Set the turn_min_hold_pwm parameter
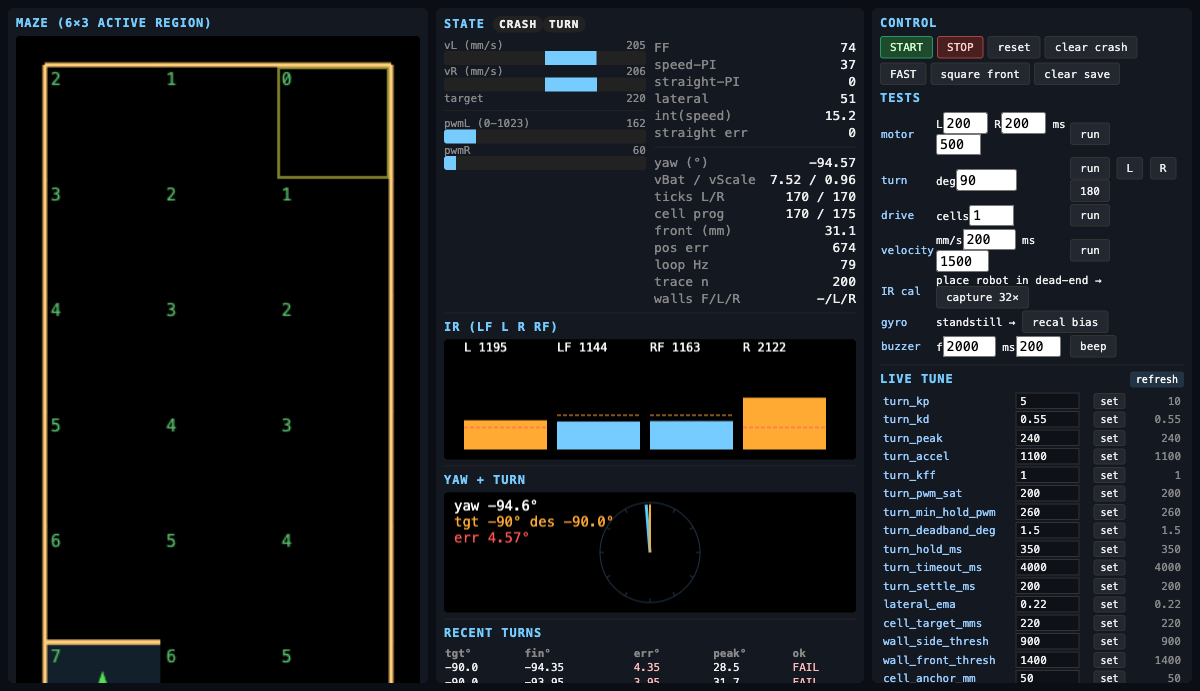This screenshot has width=1200, height=691. 1109,512
